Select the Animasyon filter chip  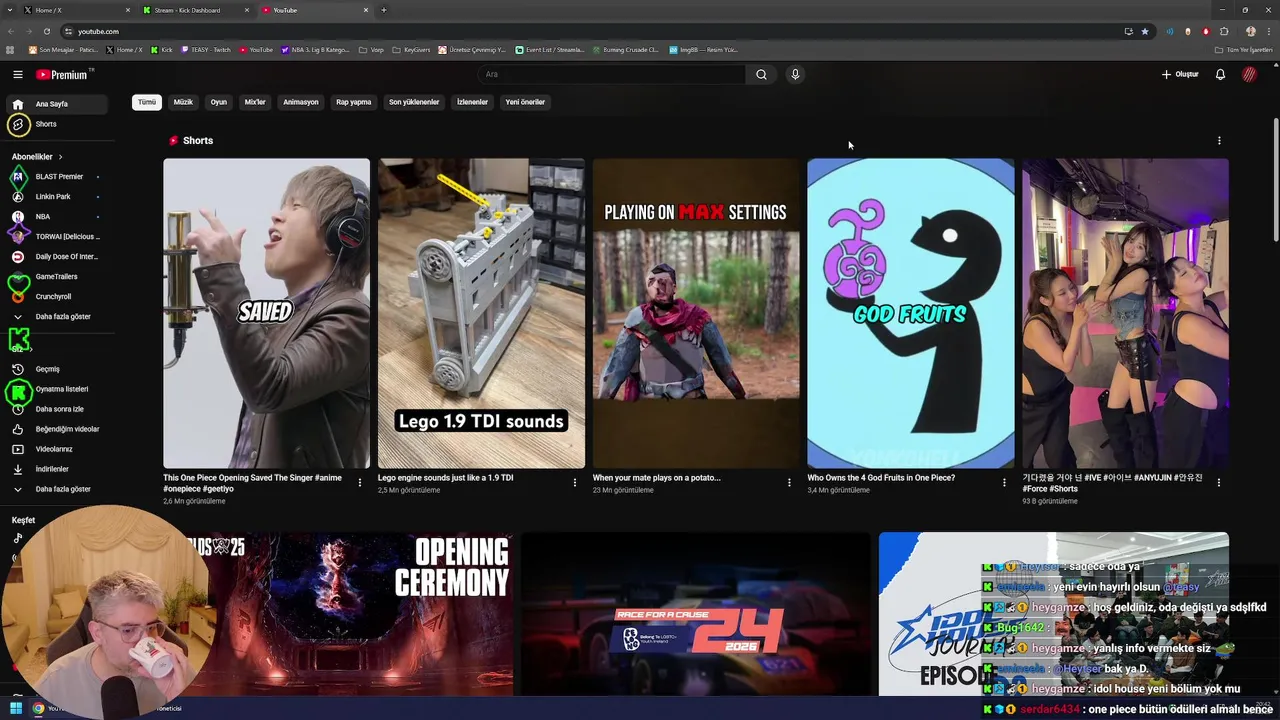click(x=301, y=102)
